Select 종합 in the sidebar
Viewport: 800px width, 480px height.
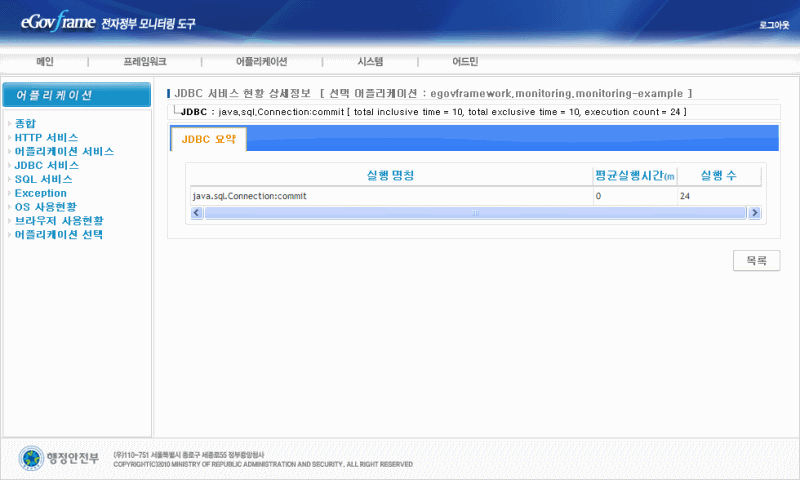[x=25, y=123]
